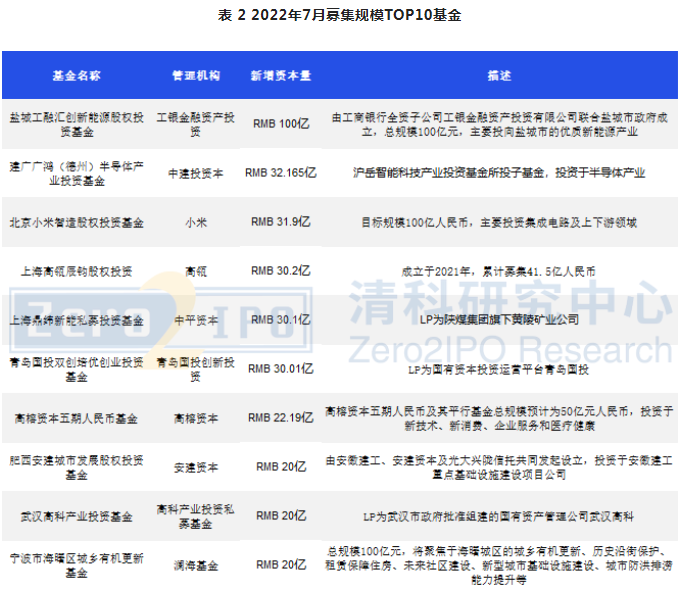Select fund name '肥西安建城市发展股权投资基金'
The height and width of the screenshot is (601, 684).
pos(76,468)
